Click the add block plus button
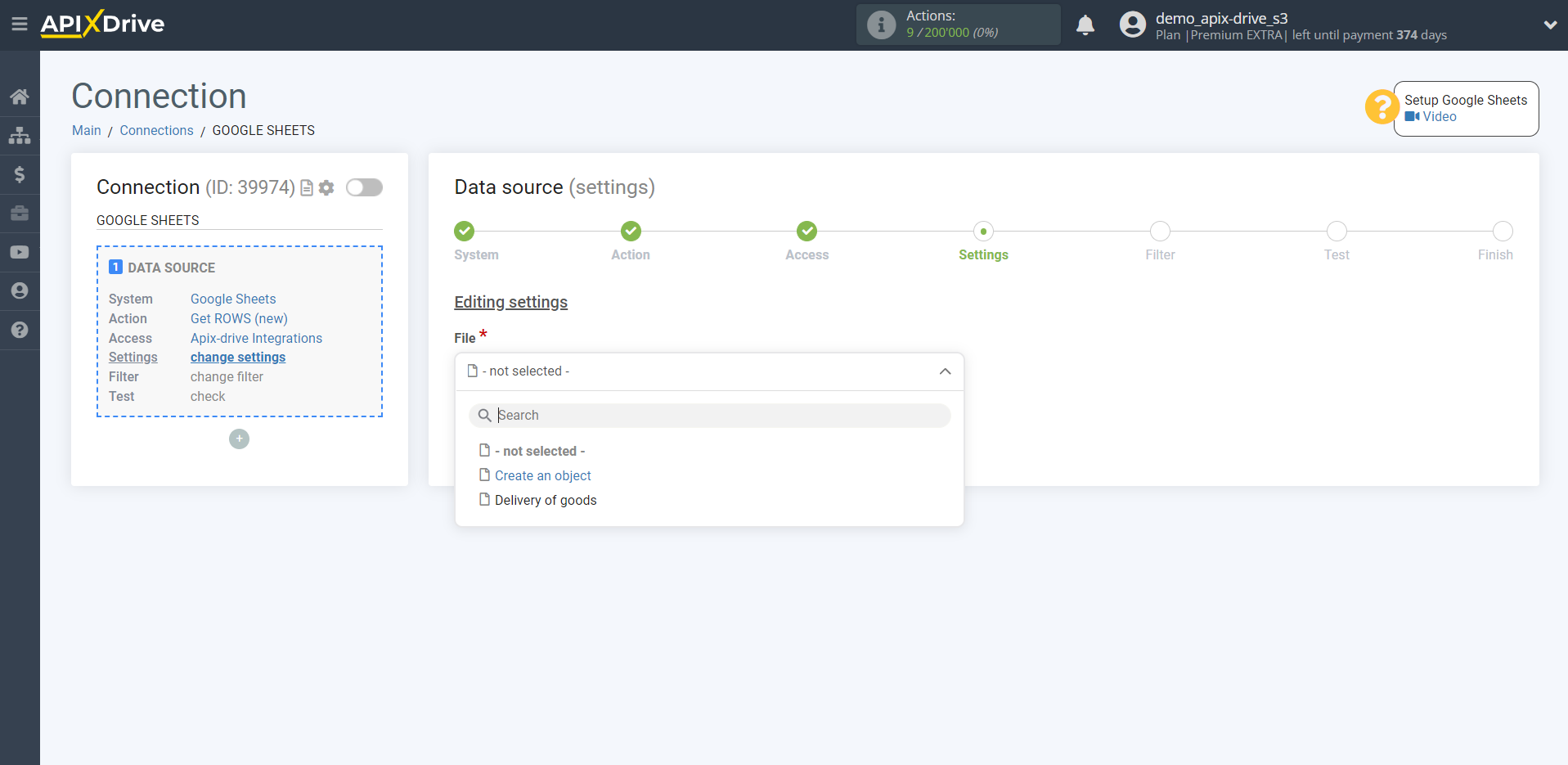This screenshot has height=765, width=1568. click(239, 439)
